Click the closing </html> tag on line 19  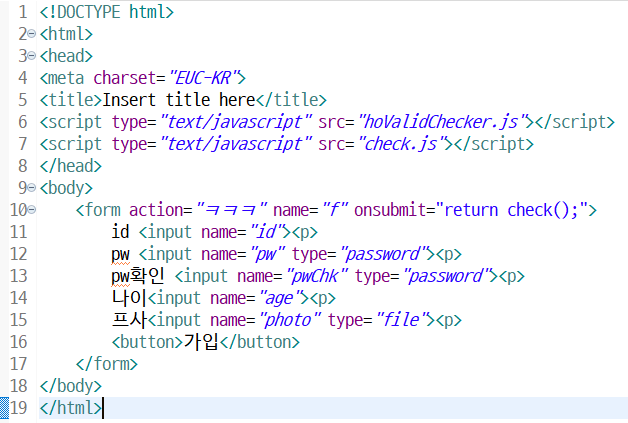click(x=70, y=408)
